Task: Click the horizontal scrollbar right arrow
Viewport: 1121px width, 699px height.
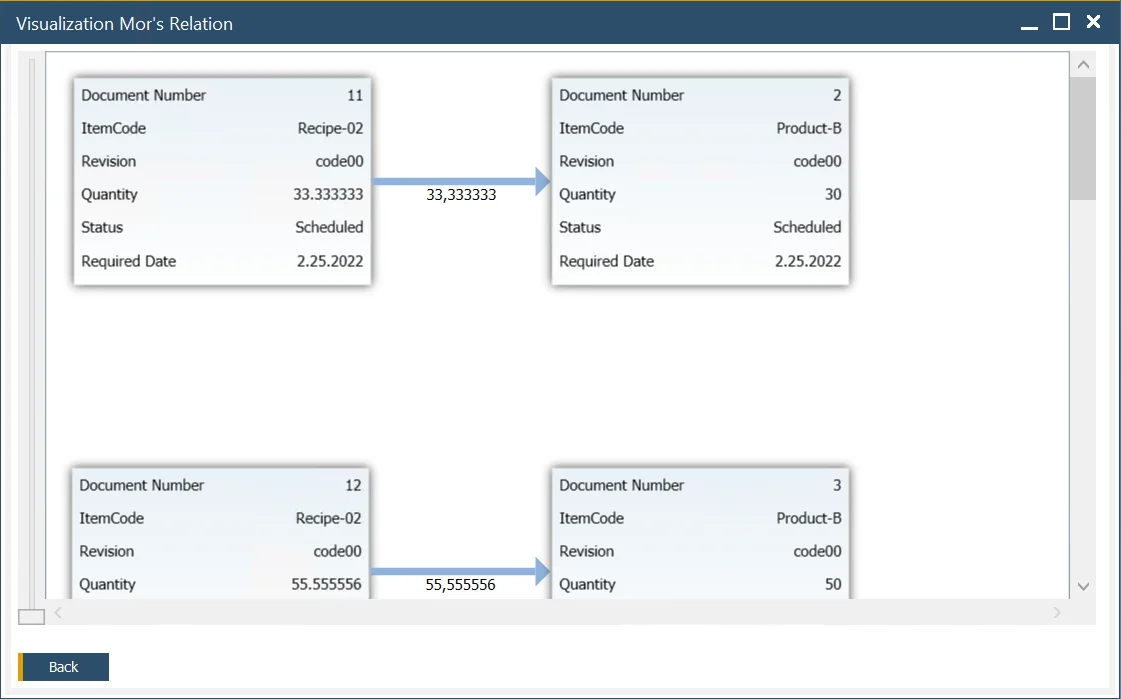Action: click(x=1057, y=612)
